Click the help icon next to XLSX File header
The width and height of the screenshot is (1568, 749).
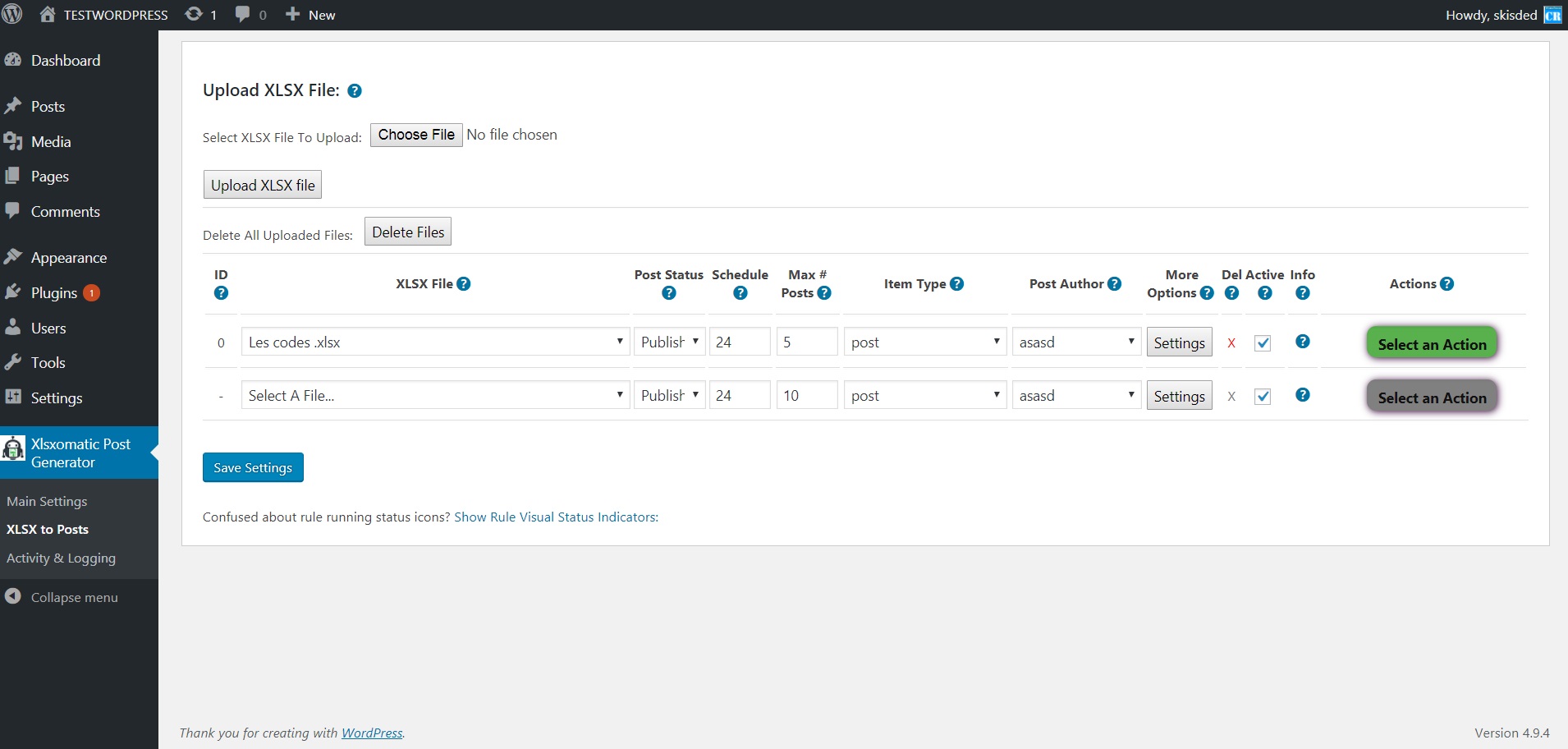(x=464, y=284)
